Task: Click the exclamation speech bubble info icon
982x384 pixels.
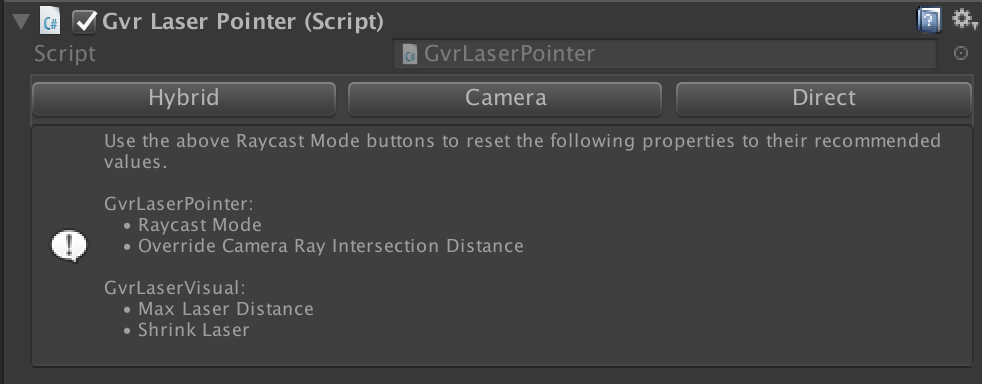Action: [69, 246]
